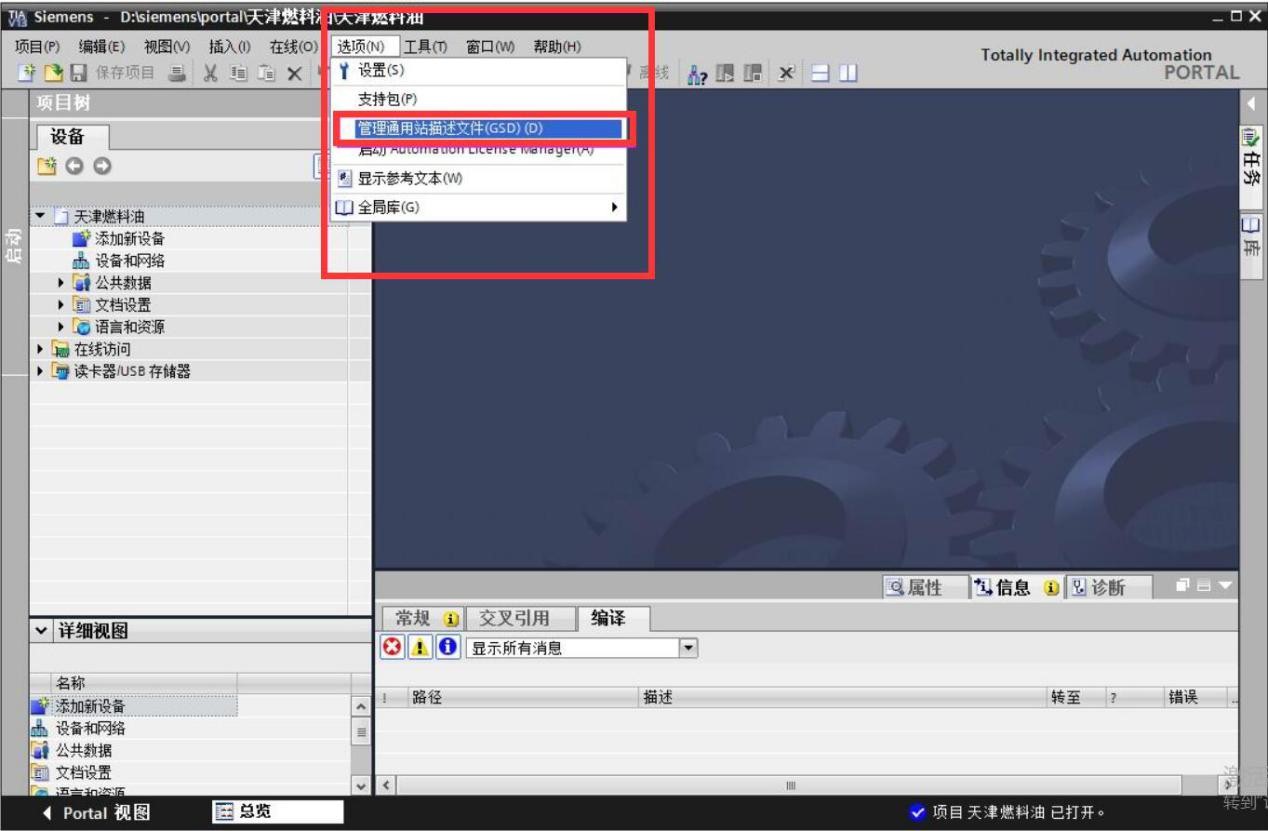Screen dimensions: 1268x831
Task: Click the 描述 column header
Action: (x=840, y=698)
